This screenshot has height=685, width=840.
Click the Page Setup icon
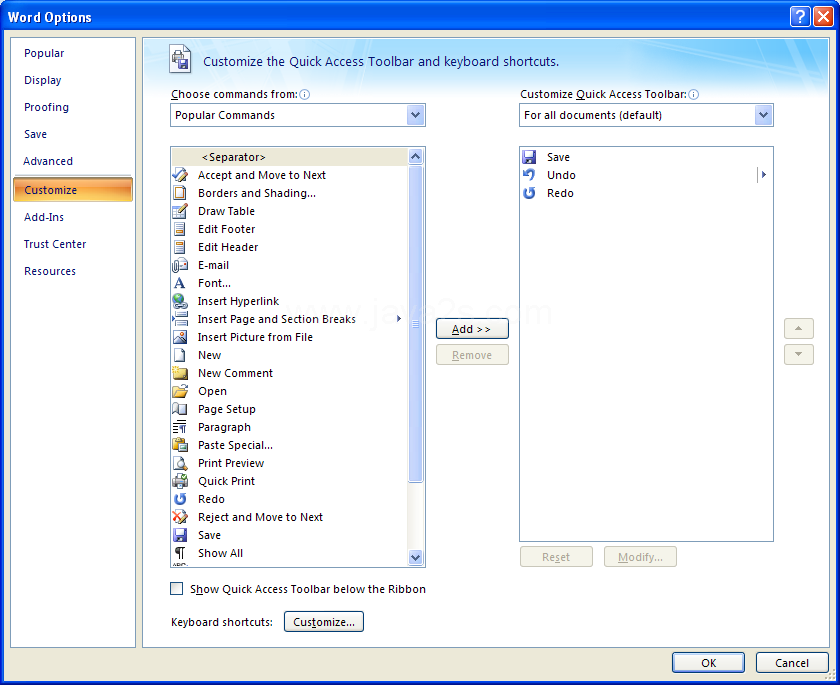(x=180, y=409)
